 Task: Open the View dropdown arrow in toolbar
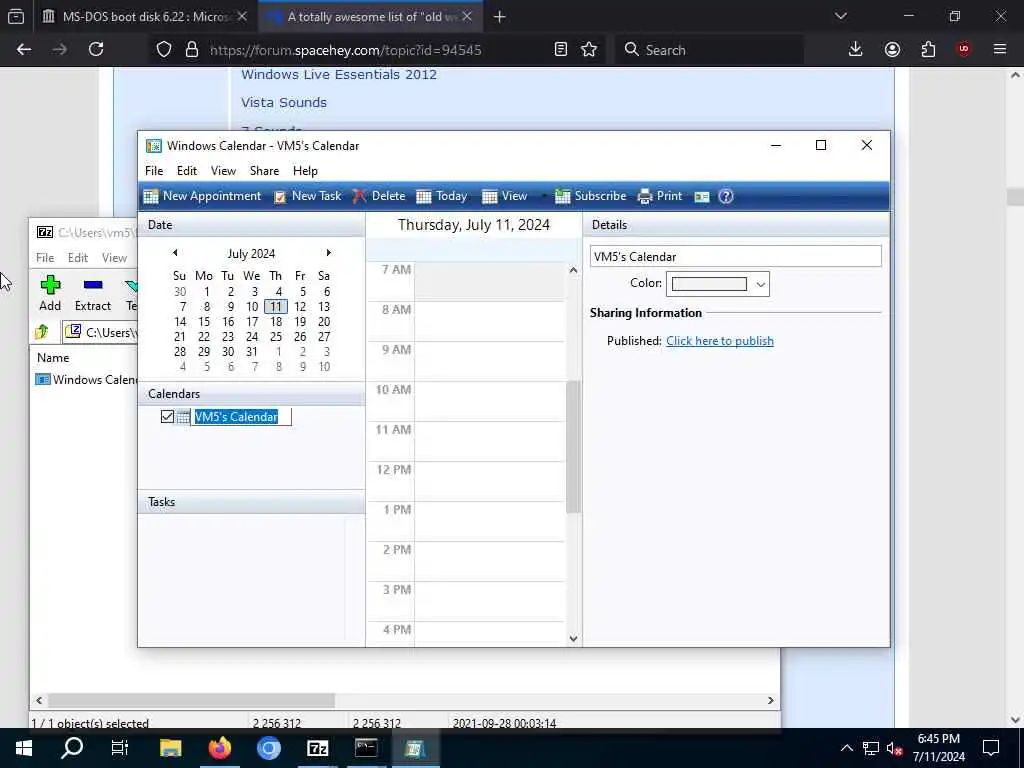tap(543, 196)
